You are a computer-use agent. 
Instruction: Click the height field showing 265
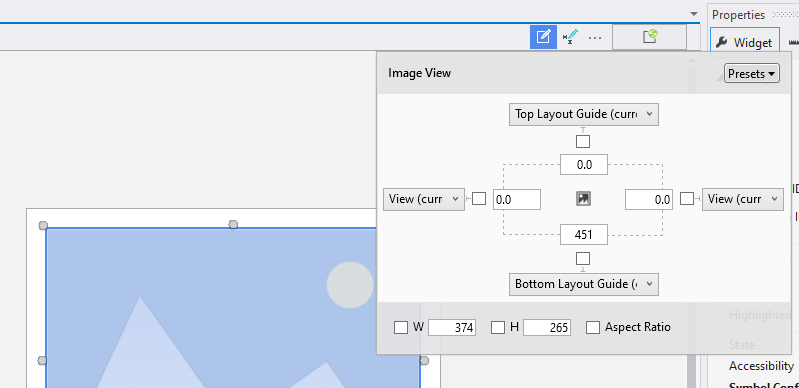[547, 328]
